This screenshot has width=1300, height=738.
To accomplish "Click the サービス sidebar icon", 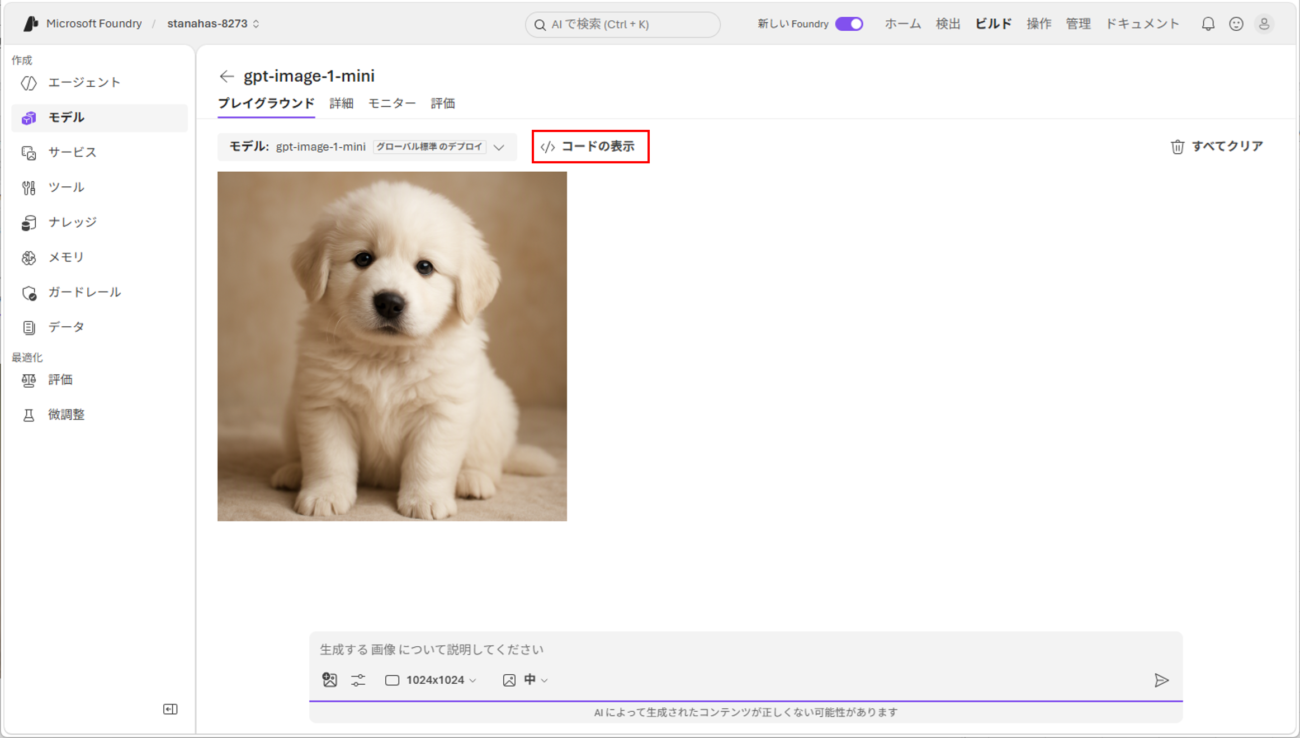I will pos(29,153).
